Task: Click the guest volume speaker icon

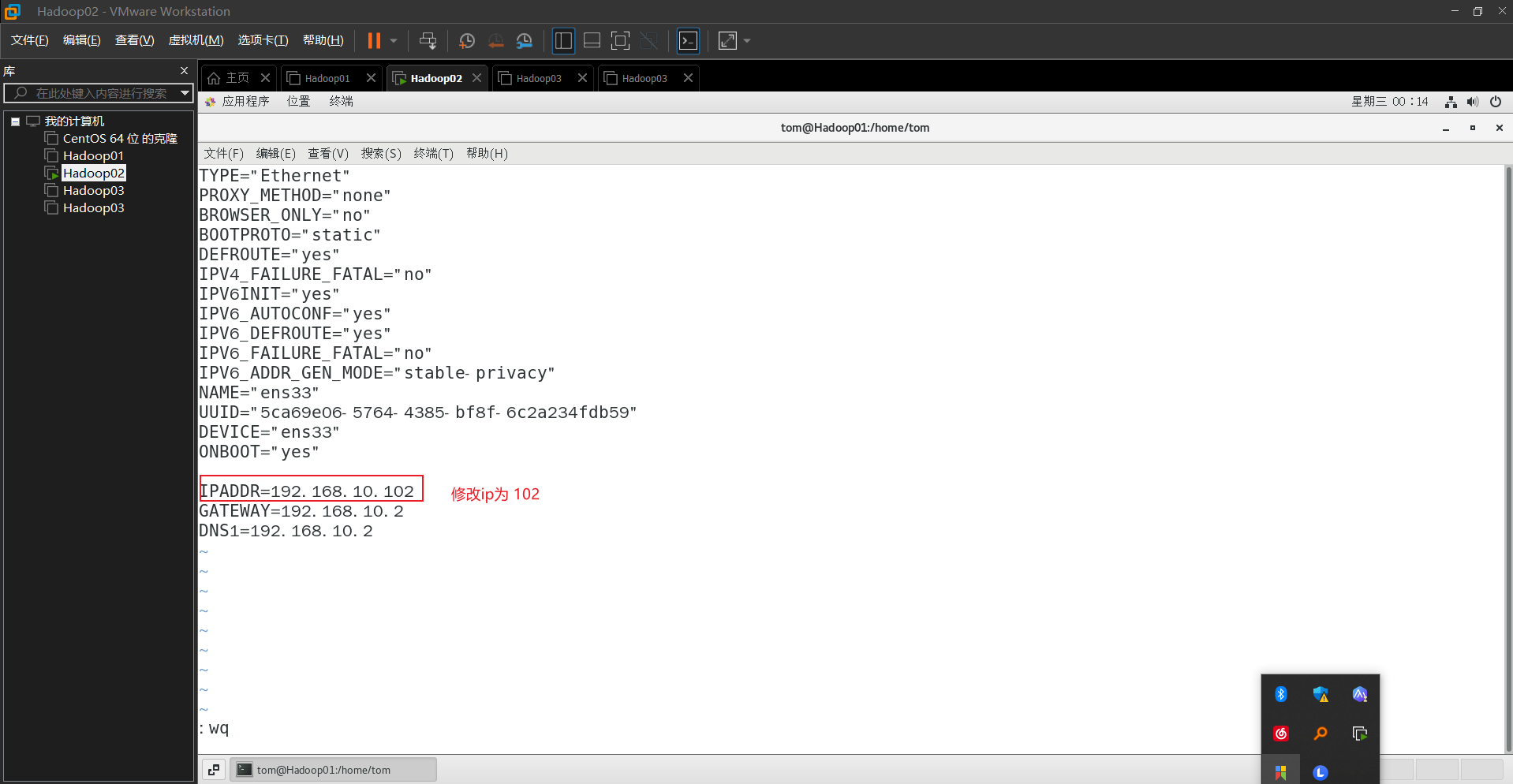Action: pos(1473,102)
